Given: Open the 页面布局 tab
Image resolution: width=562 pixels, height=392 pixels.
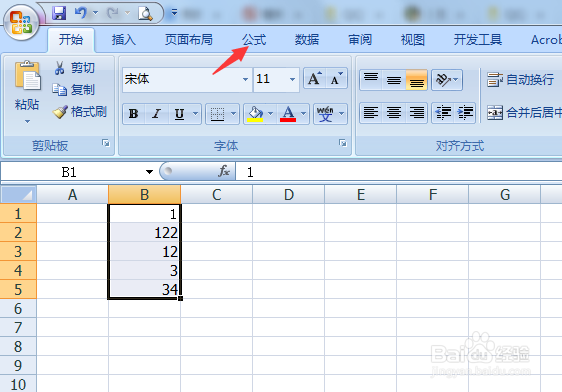Looking at the screenshot, I should pyautogui.click(x=189, y=40).
